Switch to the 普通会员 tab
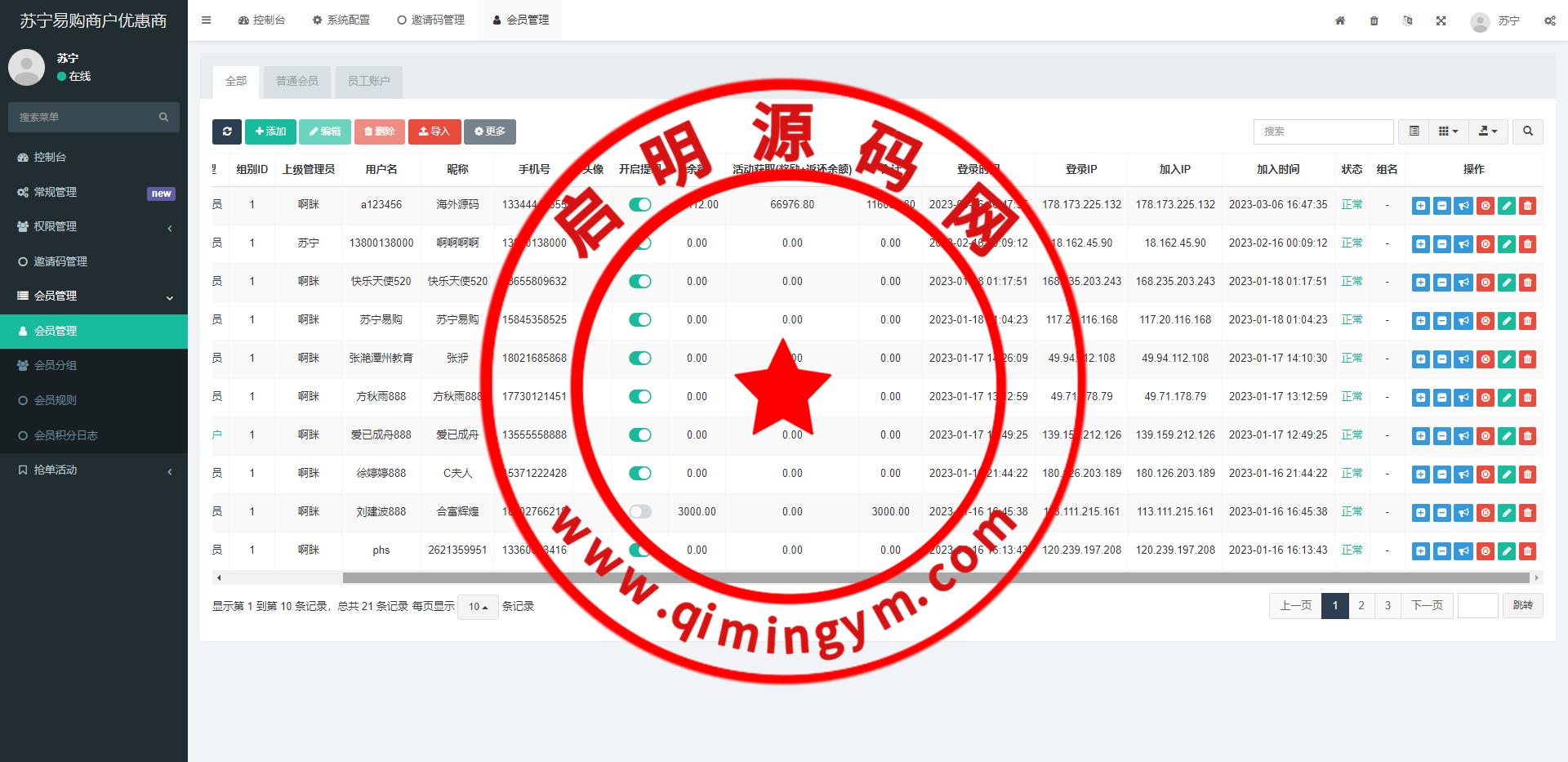This screenshot has width=1568, height=762. pyautogui.click(x=297, y=82)
